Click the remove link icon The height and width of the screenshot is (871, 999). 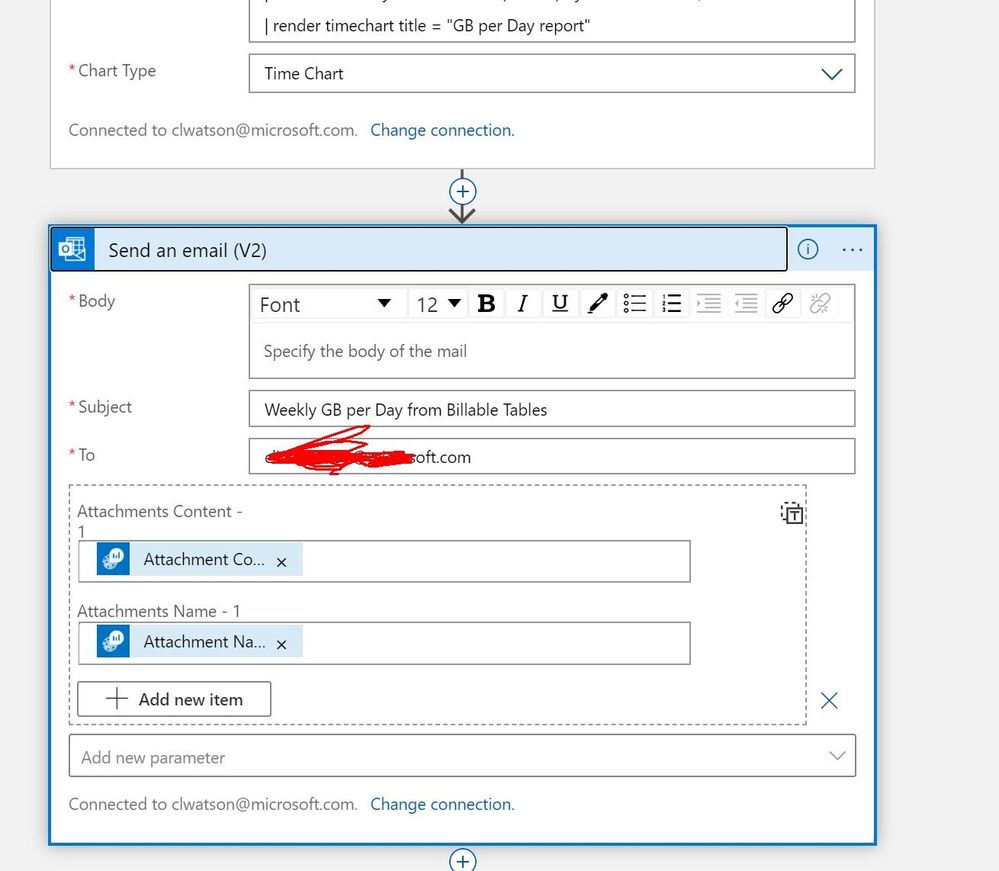820,304
